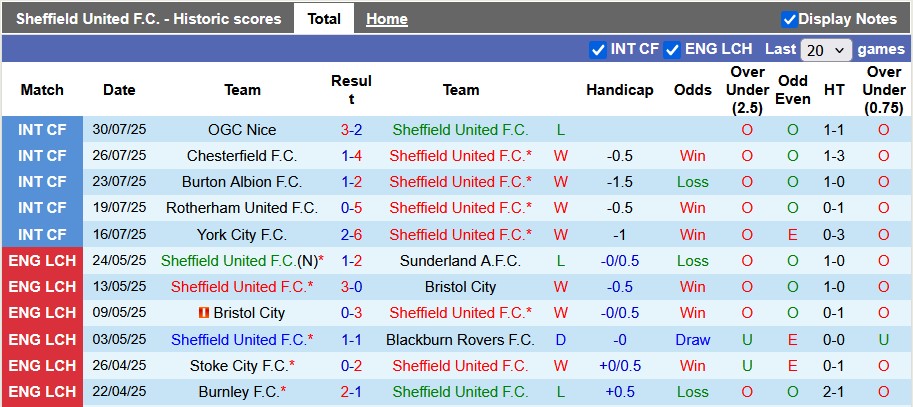Screen dimensions: 913x407
Task: Click the red card icon beside Bristol City
Action: pyautogui.click(x=205, y=313)
